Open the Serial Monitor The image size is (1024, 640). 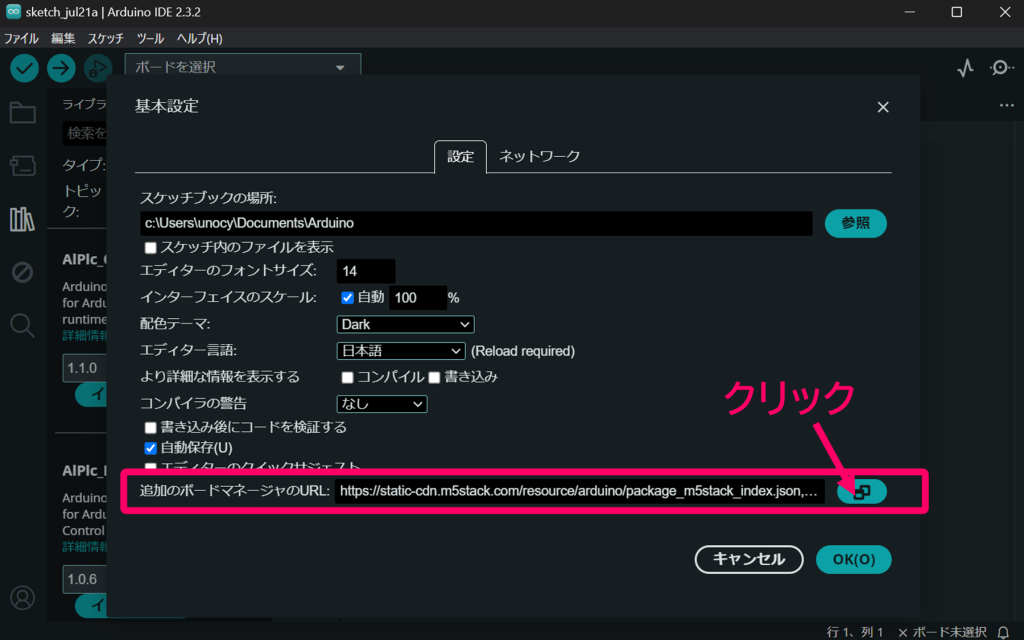pos(1000,68)
